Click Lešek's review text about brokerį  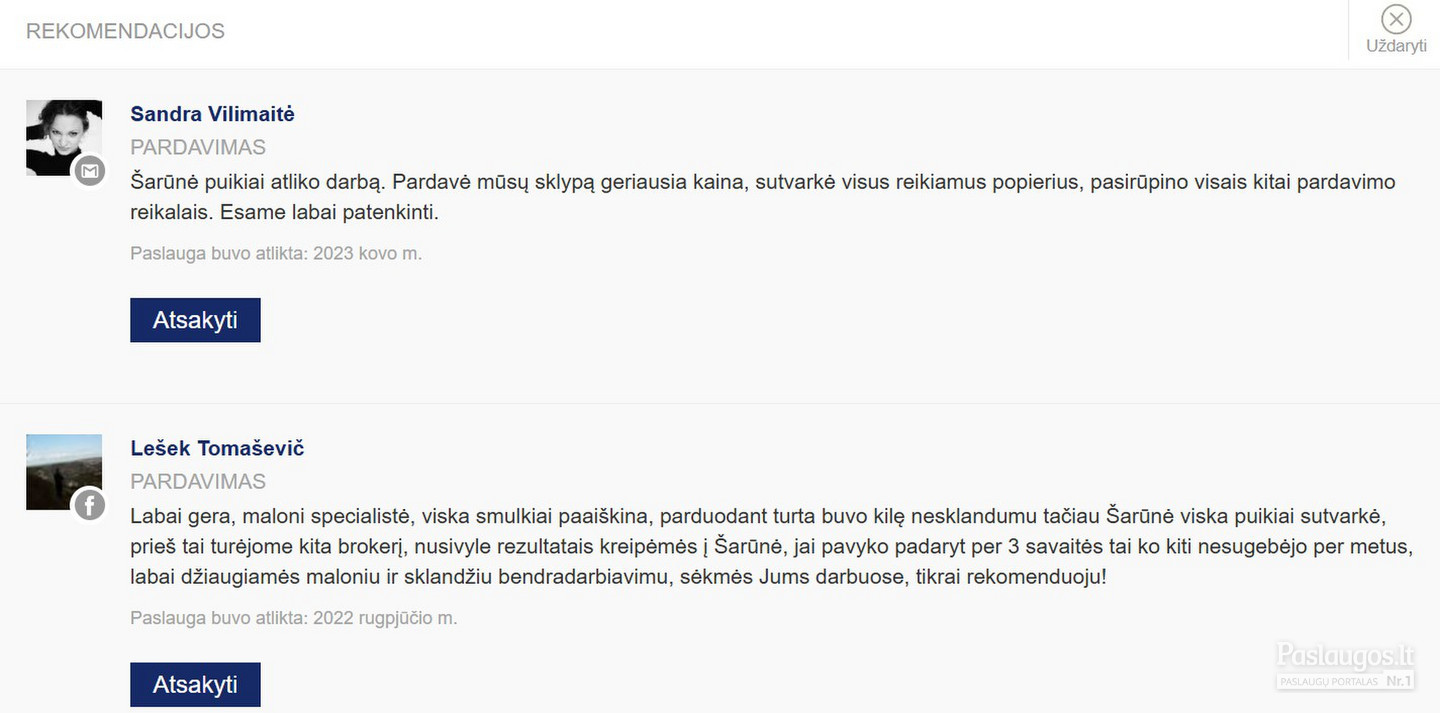771,547
